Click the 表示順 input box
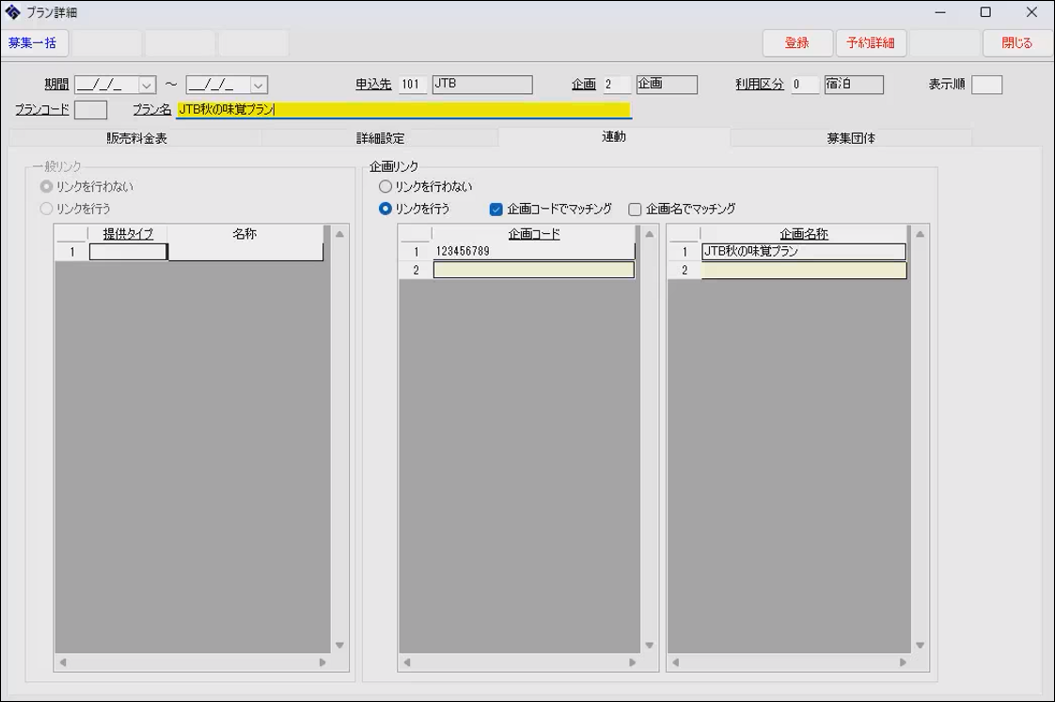 pyautogui.click(x=986, y=85)
